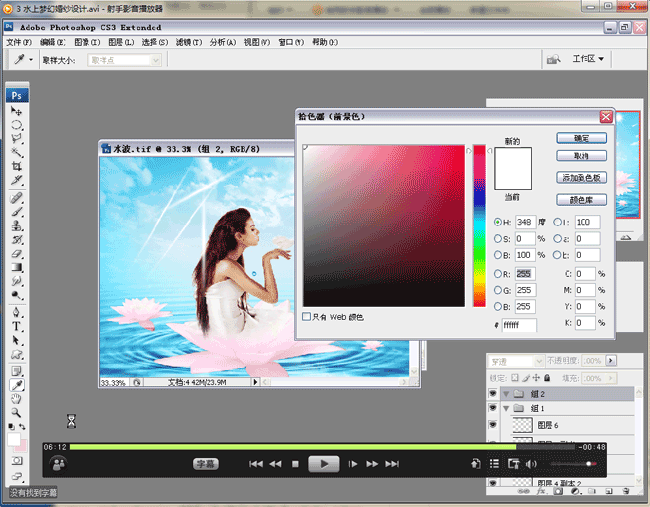Click the hex color input field
650x507 pixels.
pyautogui.click(x=519, y=325)
